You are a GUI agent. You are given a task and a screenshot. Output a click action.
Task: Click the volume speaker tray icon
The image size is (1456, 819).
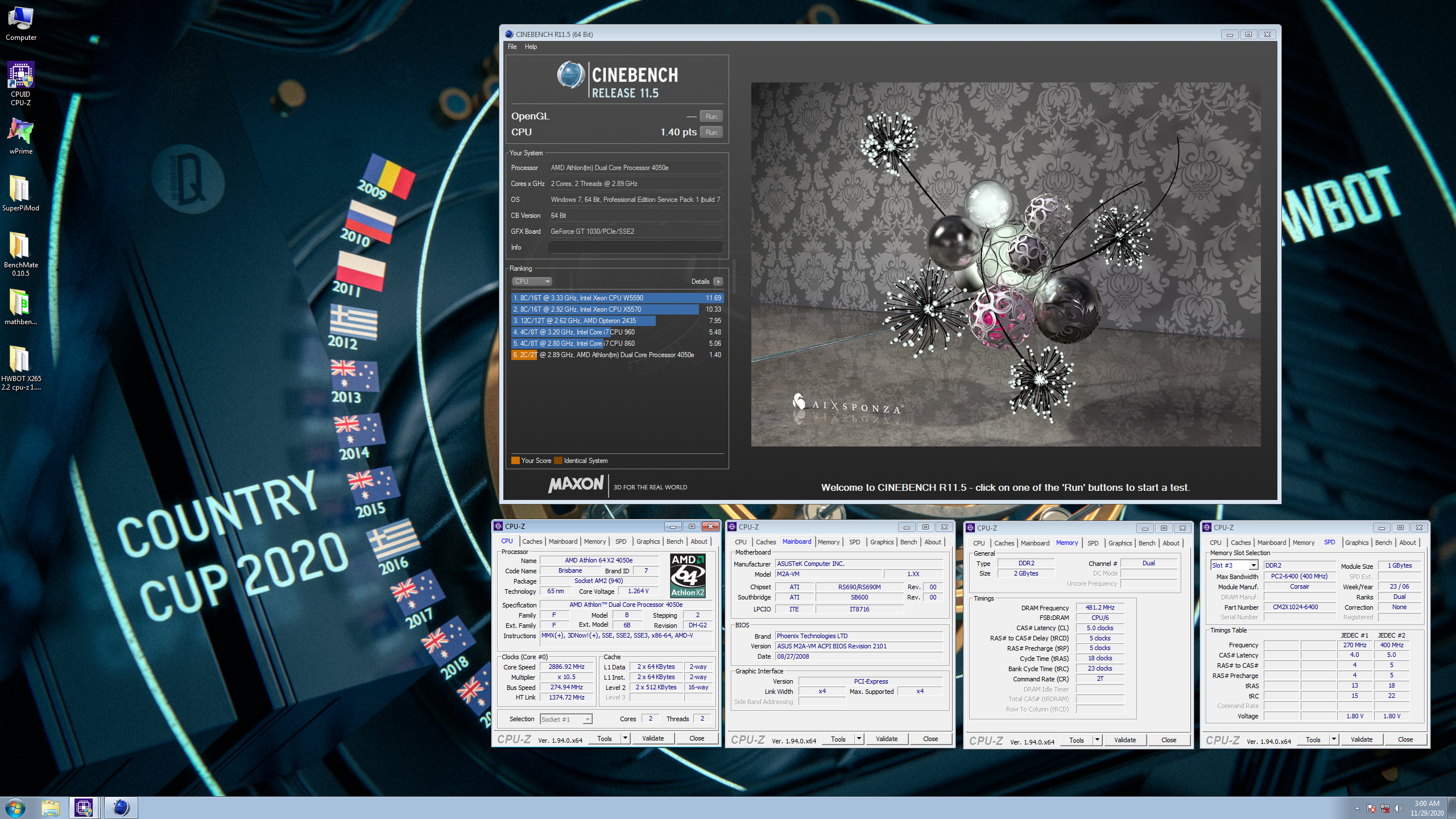coord(1399,808)
